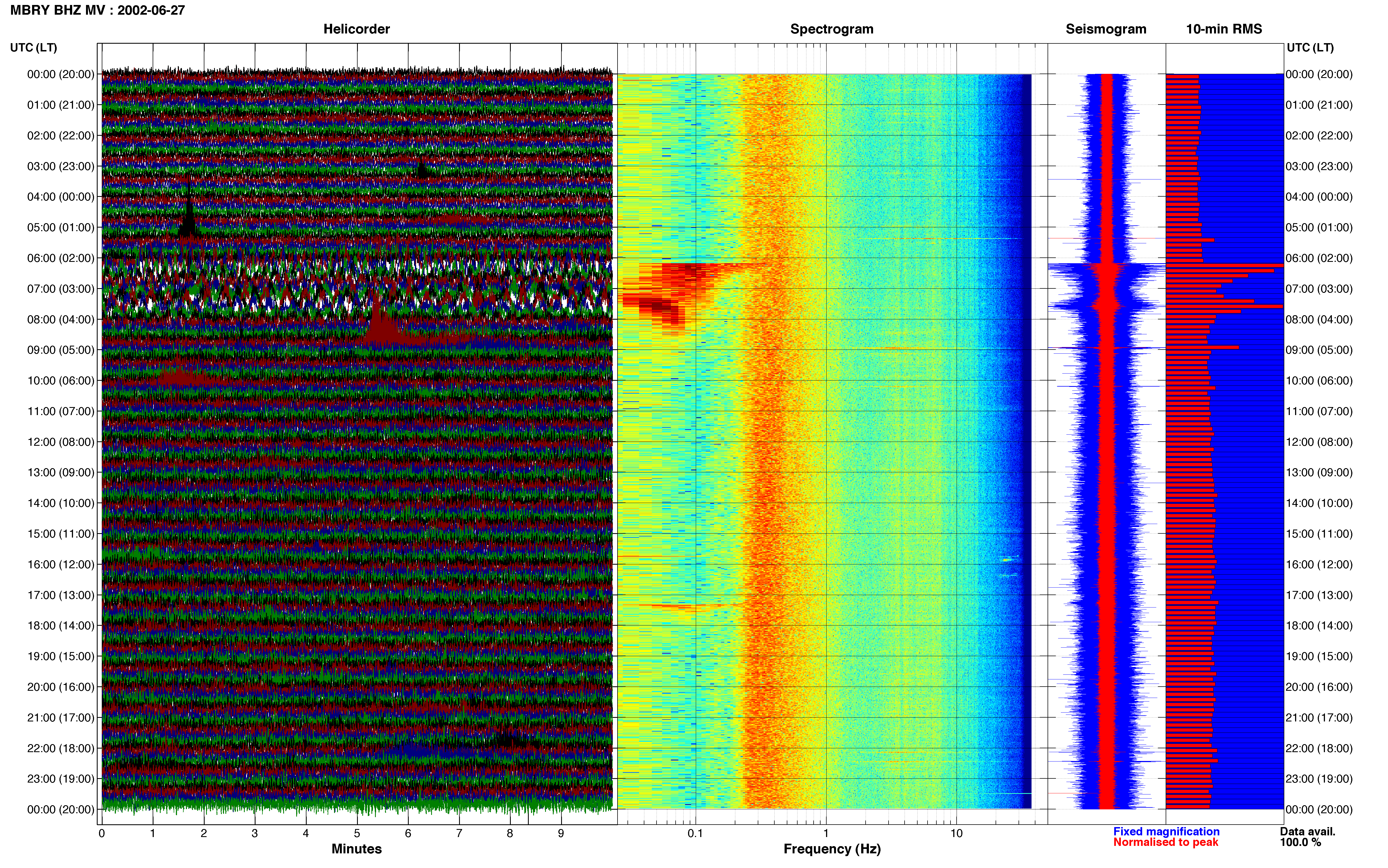Click '04:00 (00:00)' label left of Helicorder
The width and height of the screenshot is (1388, 868).
[61, 197]
